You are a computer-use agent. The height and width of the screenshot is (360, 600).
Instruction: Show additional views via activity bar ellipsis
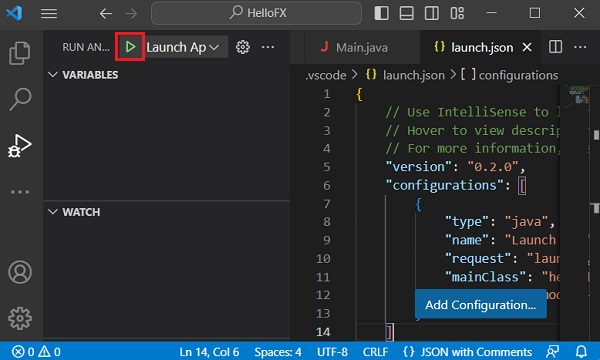click(20, 192)
